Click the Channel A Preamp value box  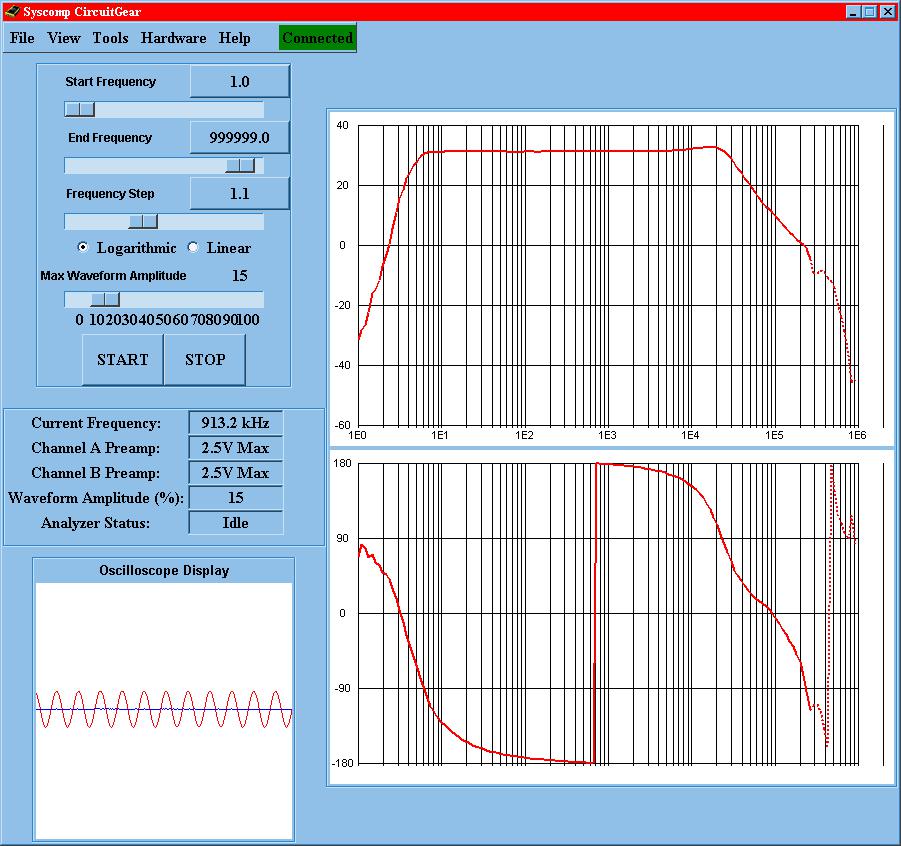click(235, 448)
